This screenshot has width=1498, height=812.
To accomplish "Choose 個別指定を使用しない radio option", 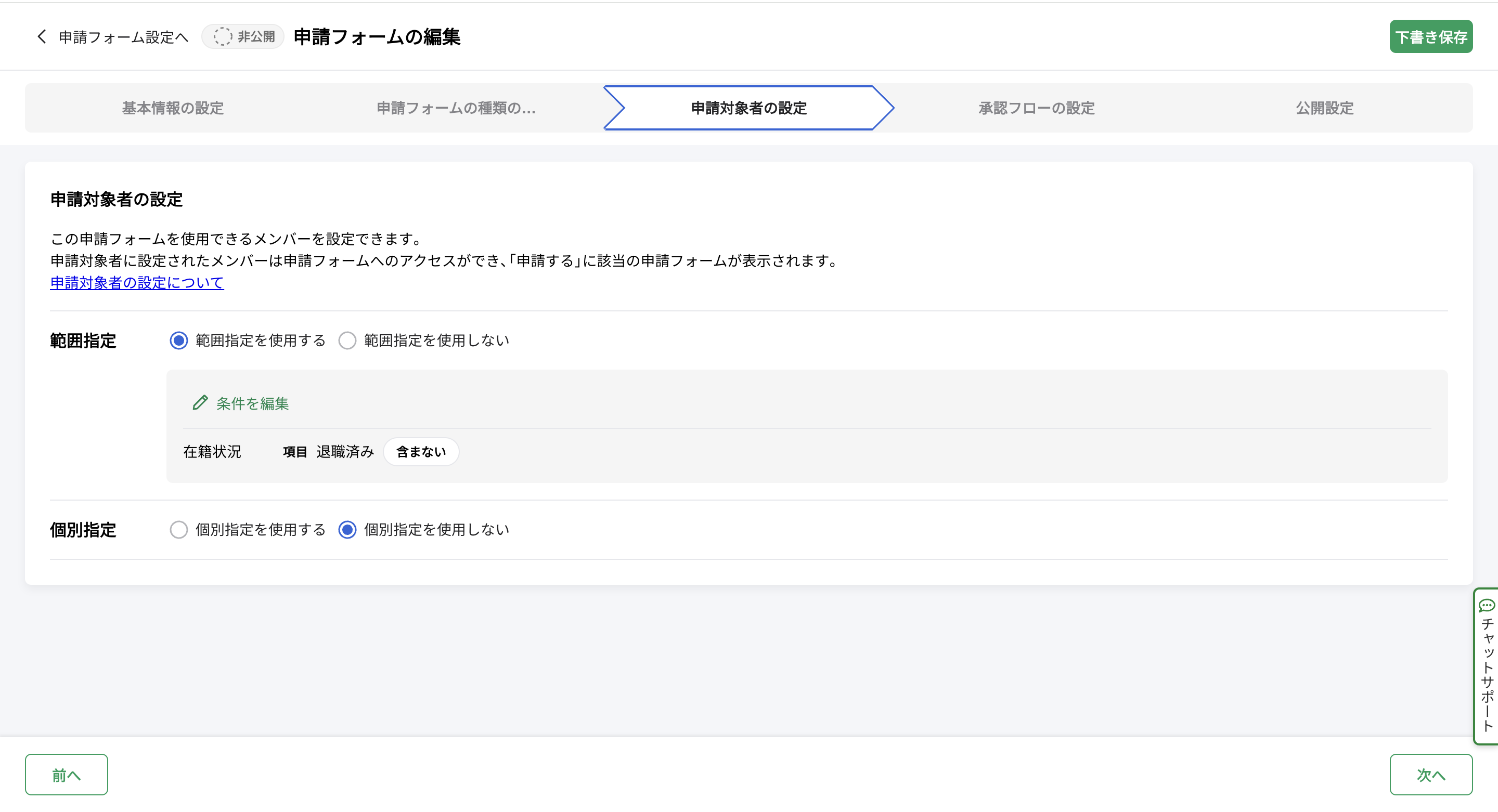I will tap(347, 530).
